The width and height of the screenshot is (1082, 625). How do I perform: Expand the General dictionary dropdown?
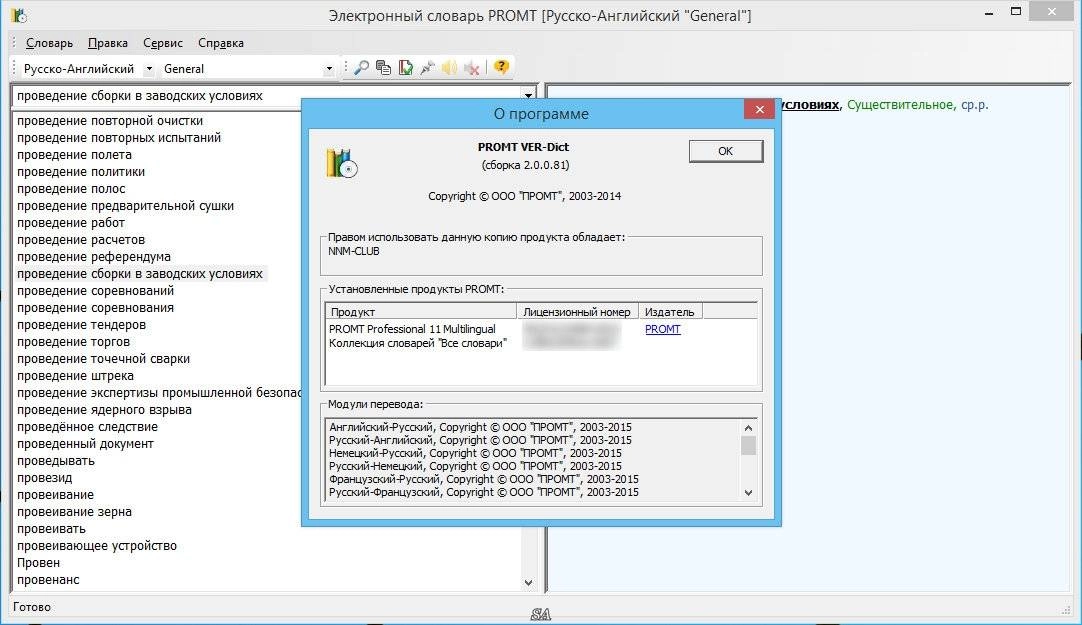(328, 69)
